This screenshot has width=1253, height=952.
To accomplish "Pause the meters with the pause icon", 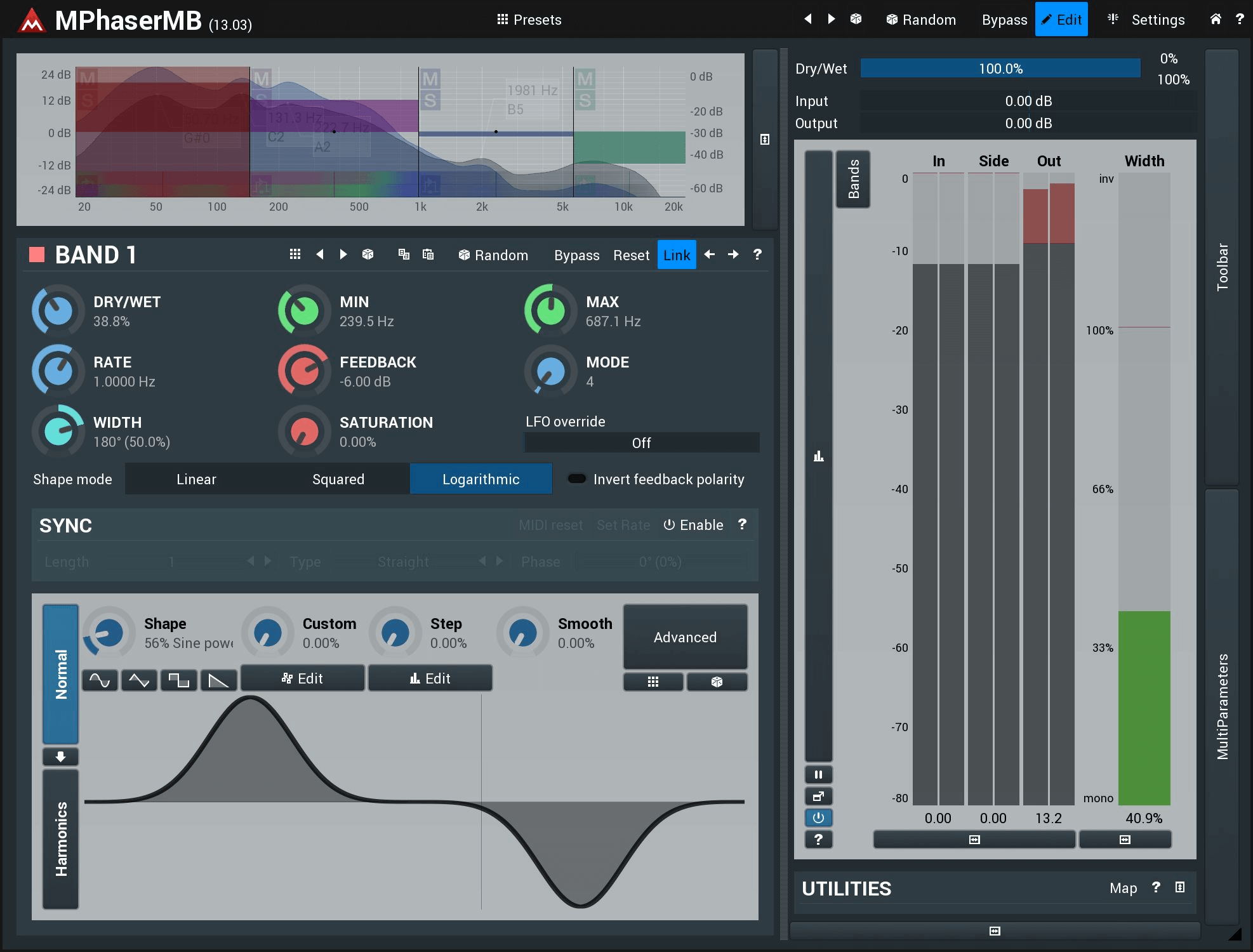I will click(818, 774).
